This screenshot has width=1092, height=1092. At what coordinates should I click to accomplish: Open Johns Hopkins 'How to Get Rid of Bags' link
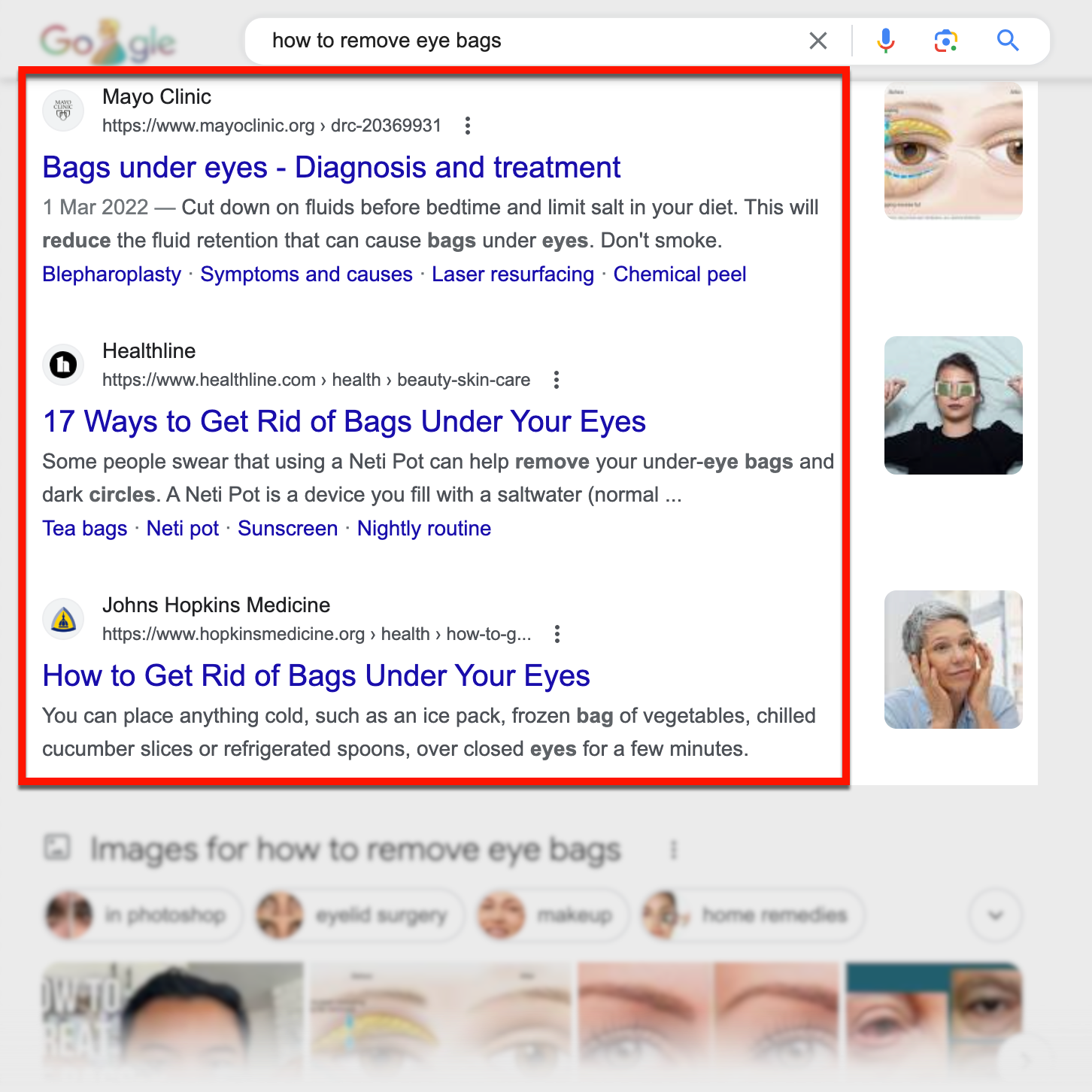tap(316, 675)
